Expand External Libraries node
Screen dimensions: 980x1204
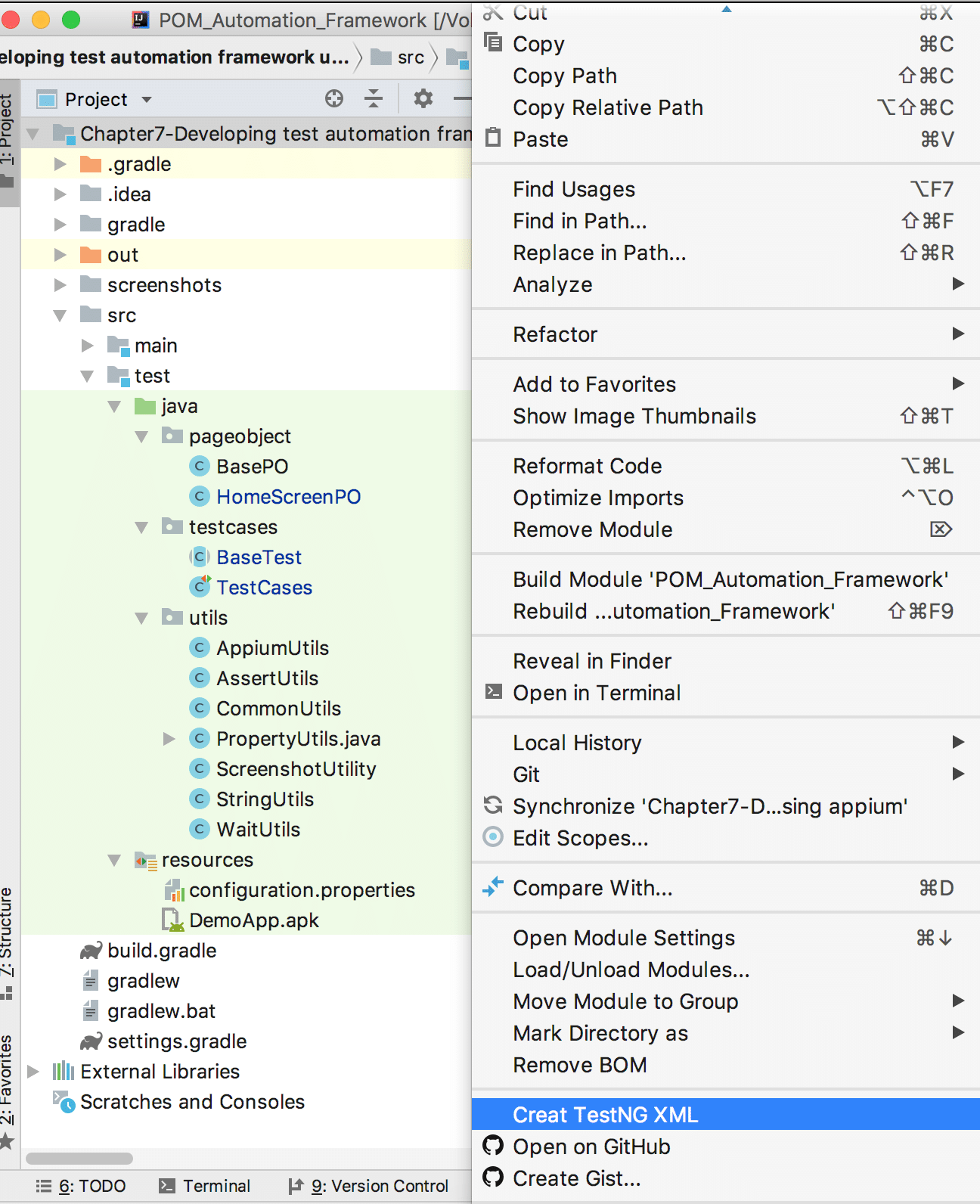click(x=33, y=1072)
